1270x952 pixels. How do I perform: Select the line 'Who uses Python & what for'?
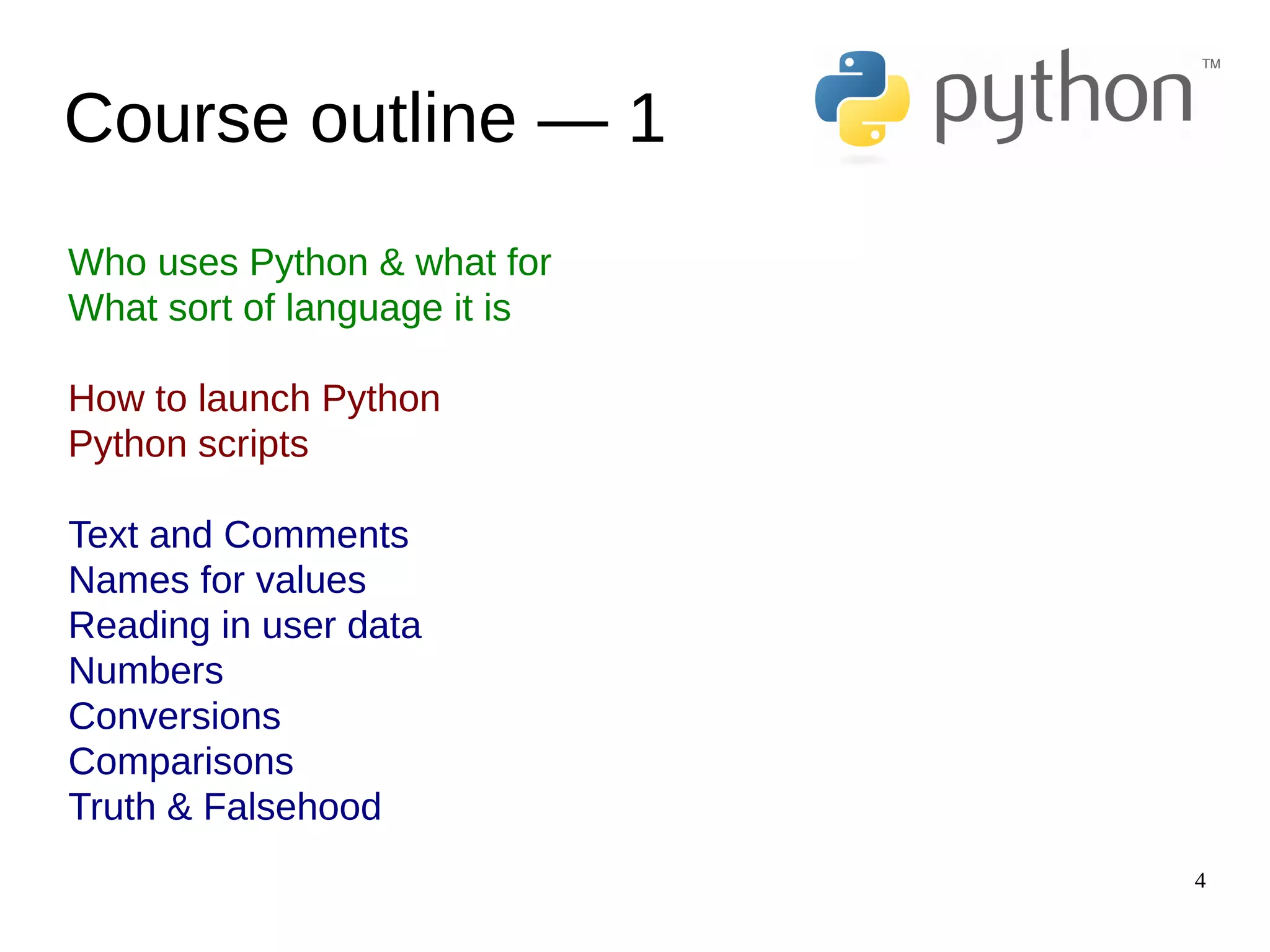[309, 263]
